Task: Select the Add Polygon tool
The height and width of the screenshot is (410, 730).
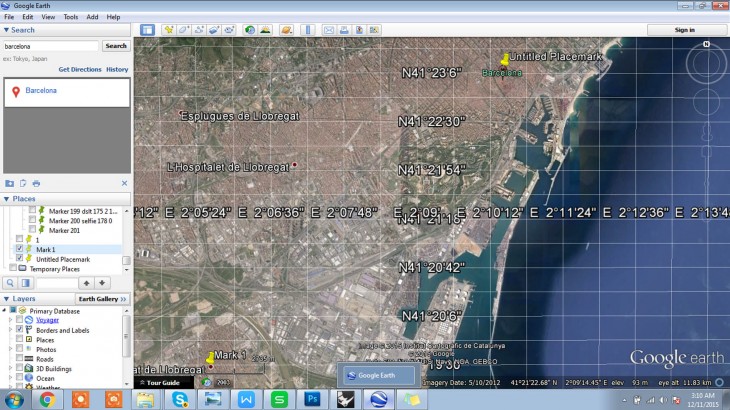Action: tap(184, 30)
